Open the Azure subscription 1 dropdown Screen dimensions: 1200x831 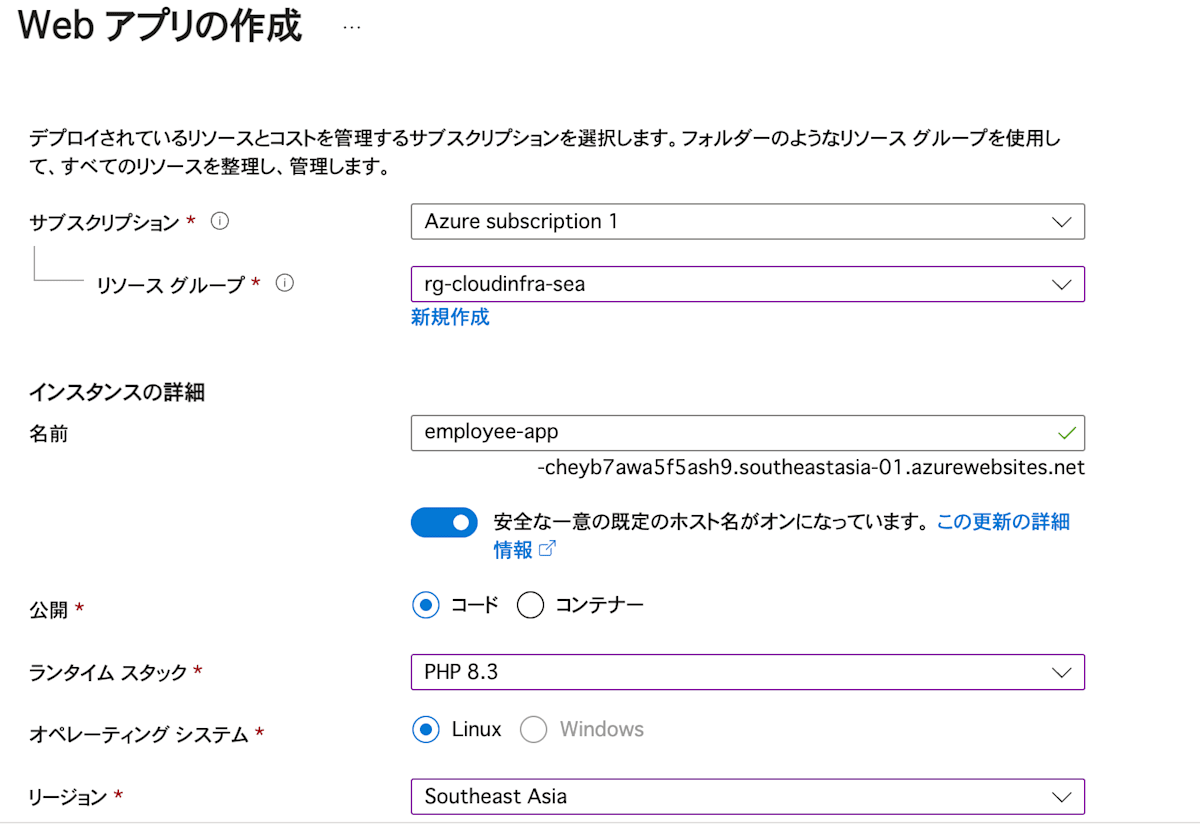748,221
